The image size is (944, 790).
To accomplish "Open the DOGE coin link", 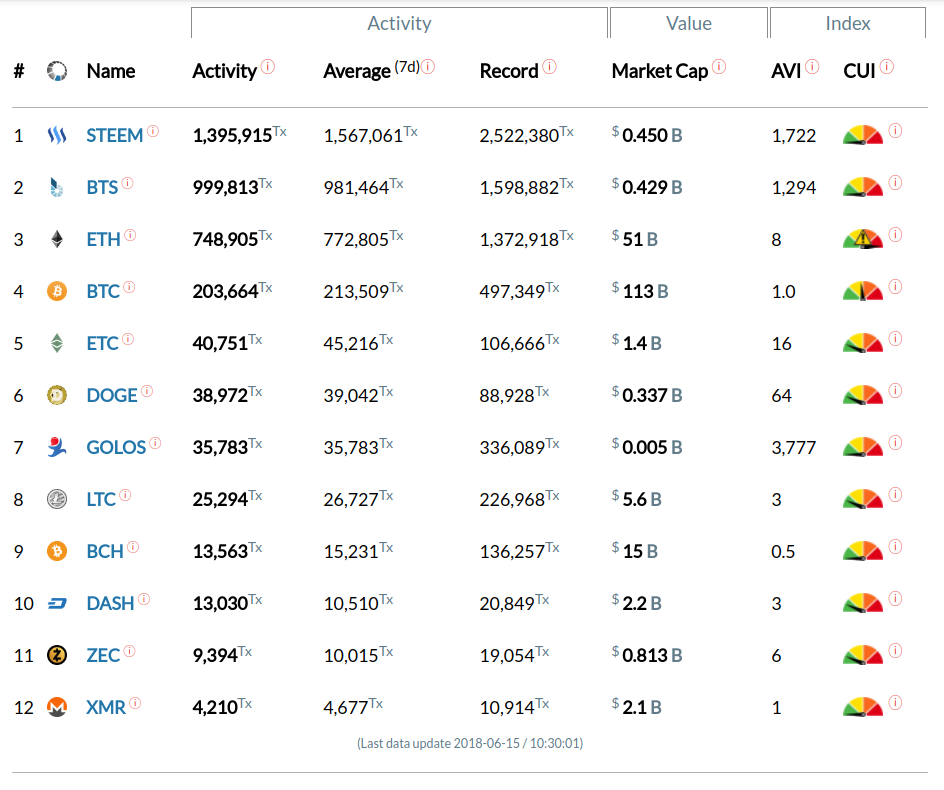I will (x=112, y=396).
